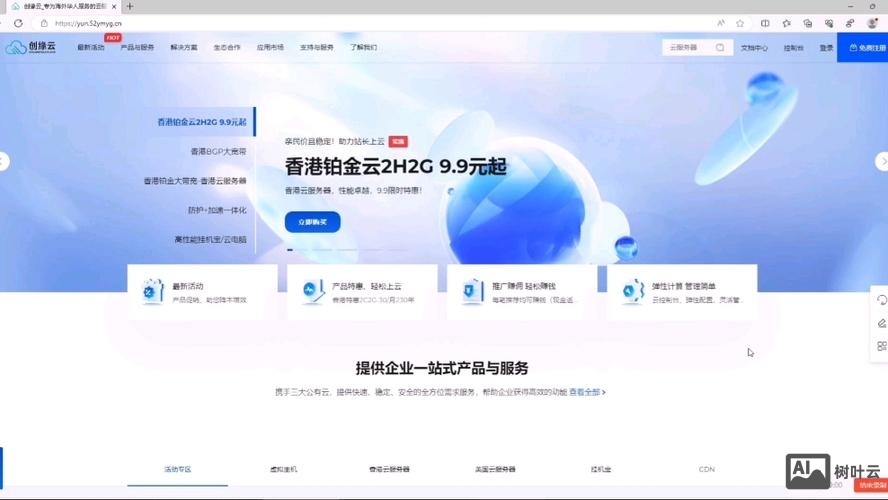Click the 立即购买 button
This screenshot has width=888, height=500.
click(313, 222)
